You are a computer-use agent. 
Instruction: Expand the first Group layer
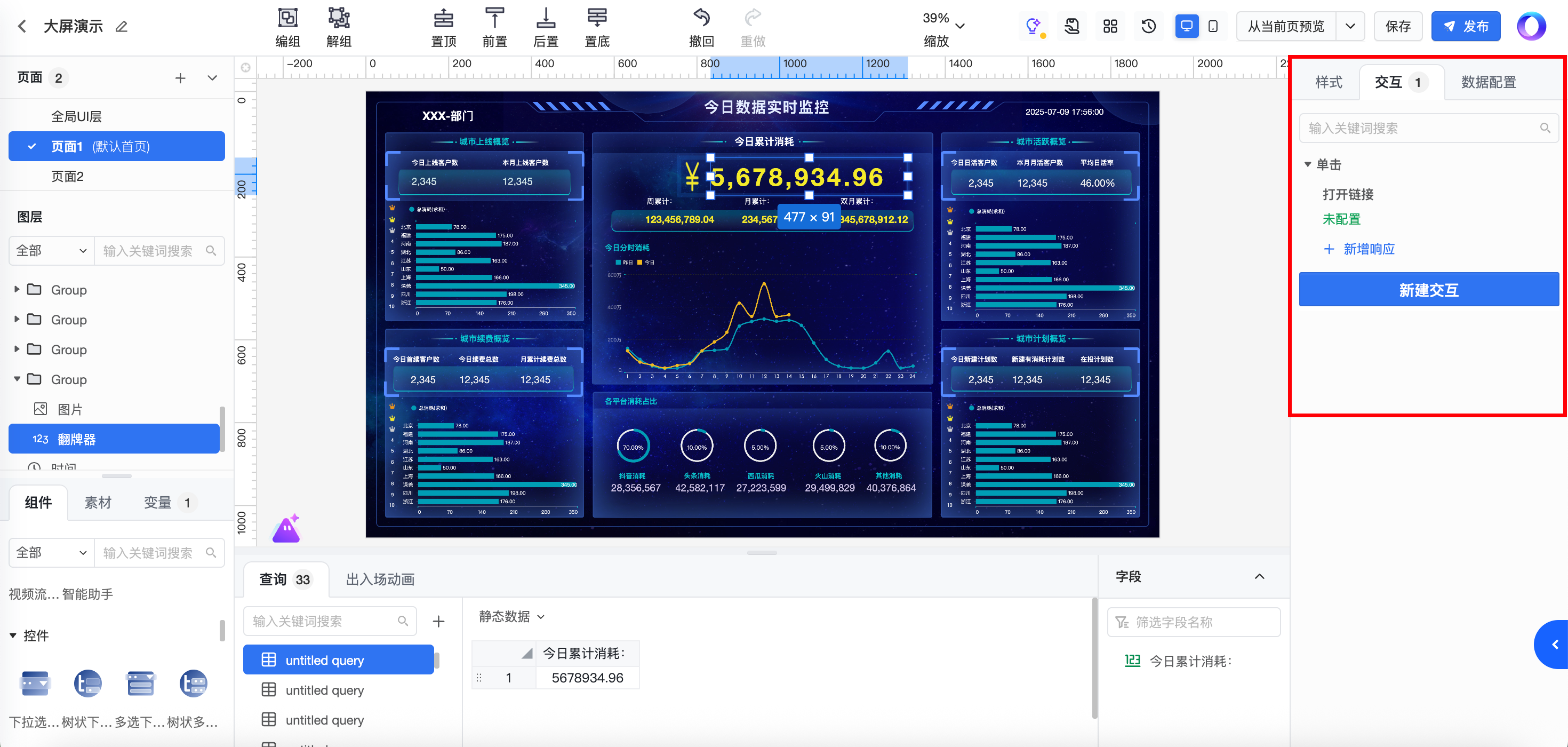17,289
